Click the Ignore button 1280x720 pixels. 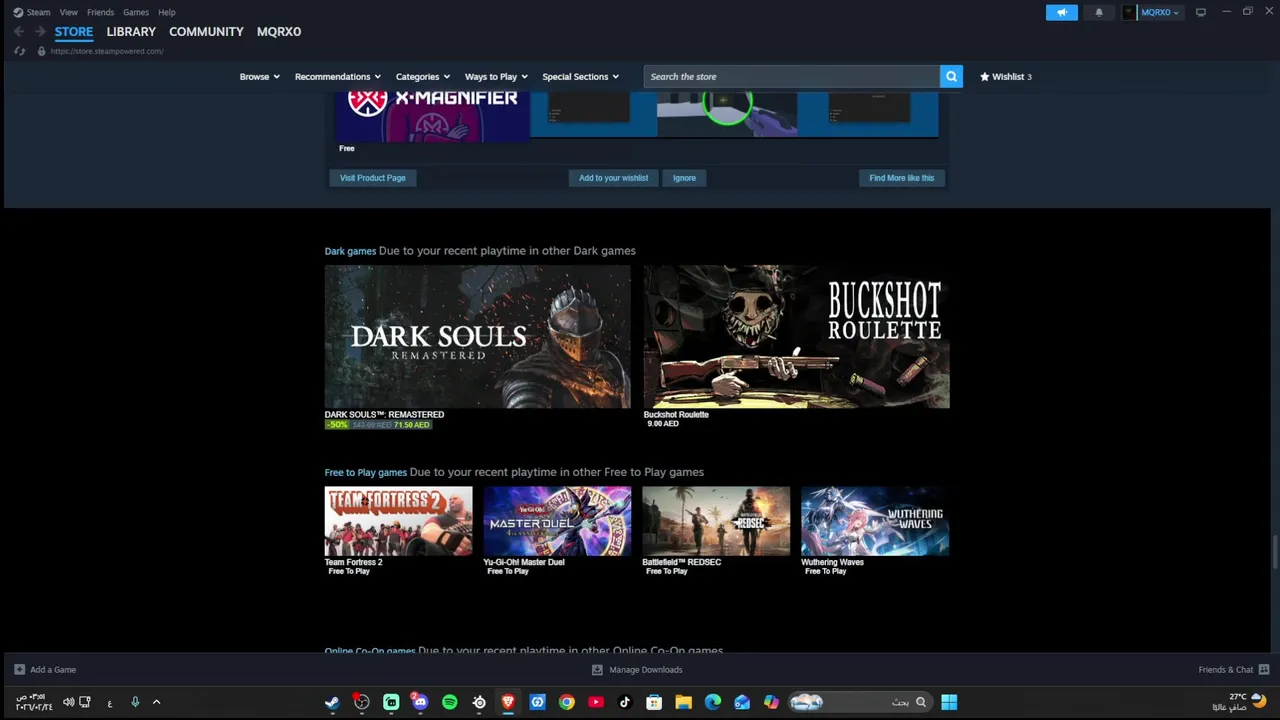(x=684, y=178)
